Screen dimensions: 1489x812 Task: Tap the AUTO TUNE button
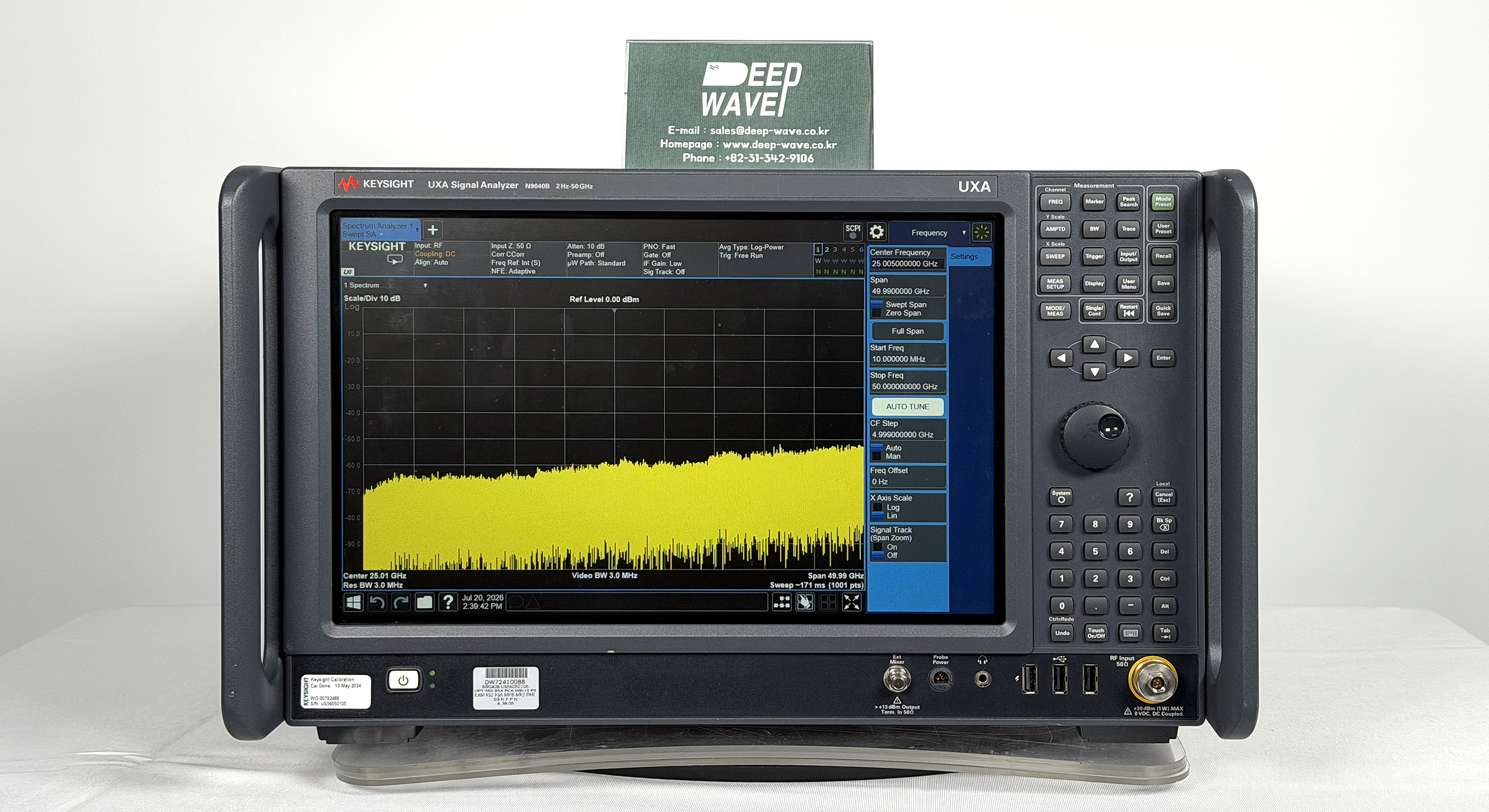907,407
